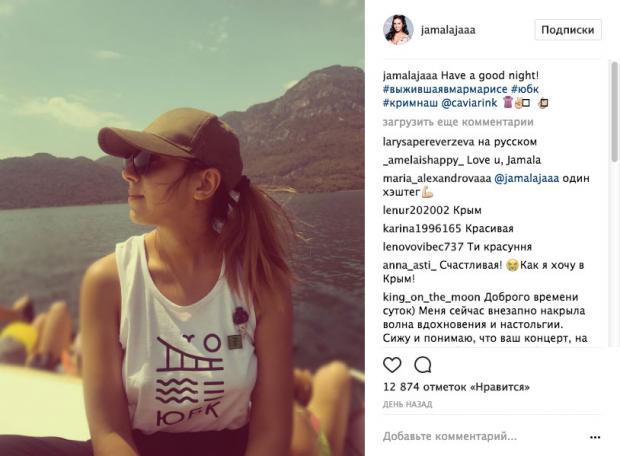Visit the @caviarink mention

pos(469,103)
